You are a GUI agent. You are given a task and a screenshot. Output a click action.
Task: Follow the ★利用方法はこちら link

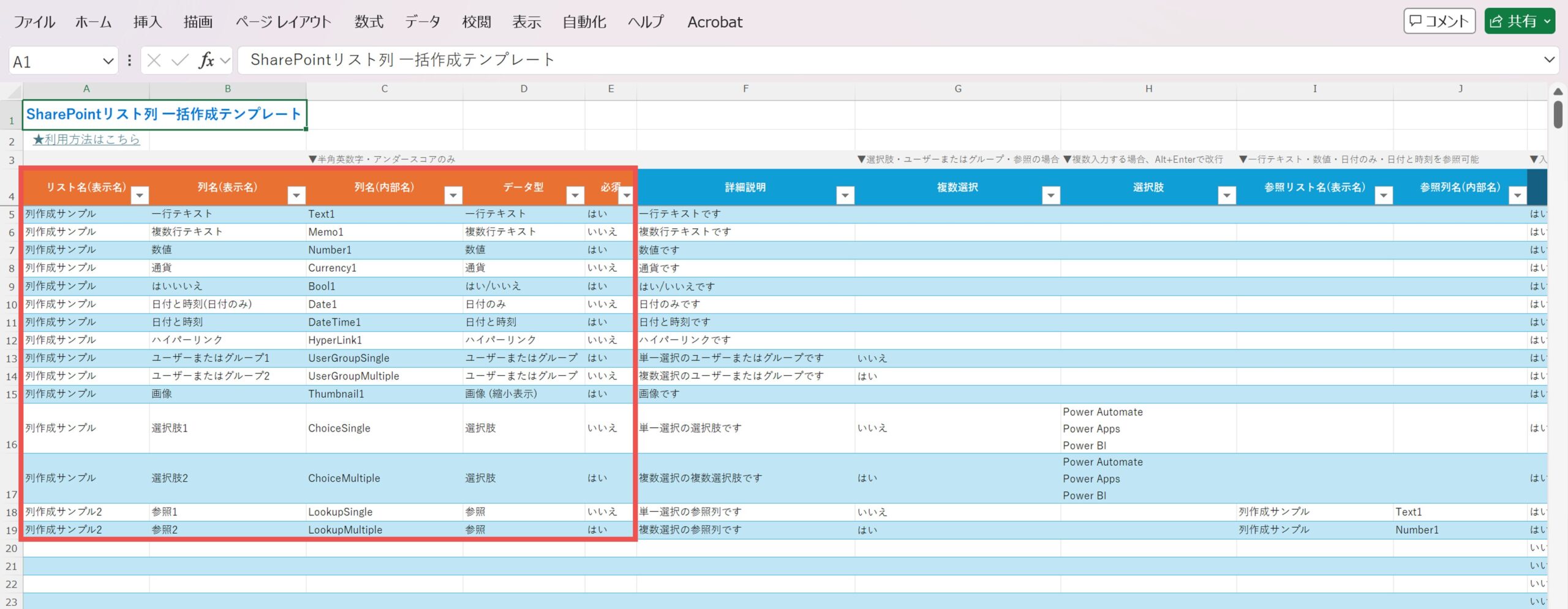click(x=86, y=140)
